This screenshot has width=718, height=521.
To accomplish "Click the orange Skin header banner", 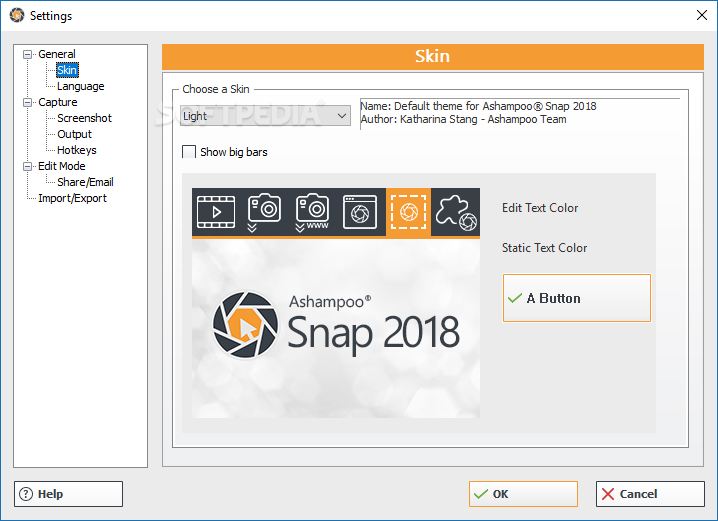I will pos(432,56).
